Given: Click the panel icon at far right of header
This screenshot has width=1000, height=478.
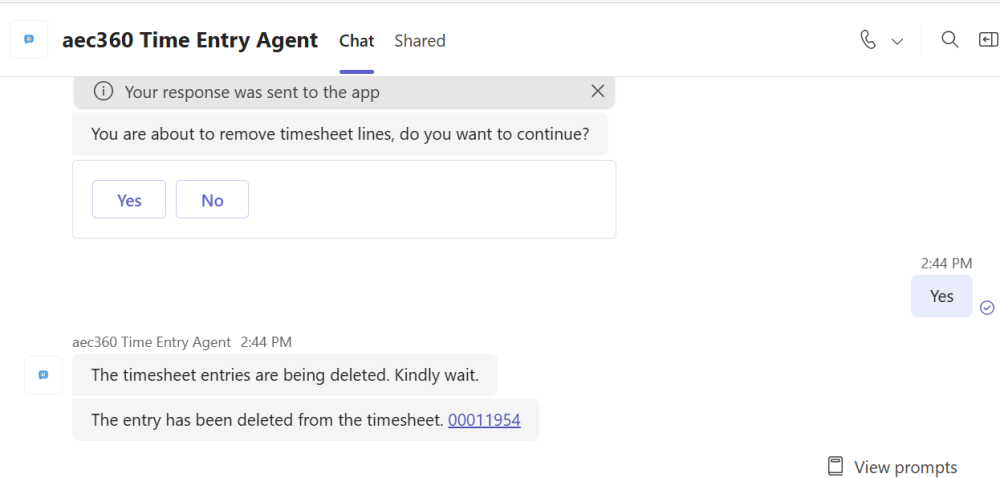Looking at the screenshot, I should (988, 40).
